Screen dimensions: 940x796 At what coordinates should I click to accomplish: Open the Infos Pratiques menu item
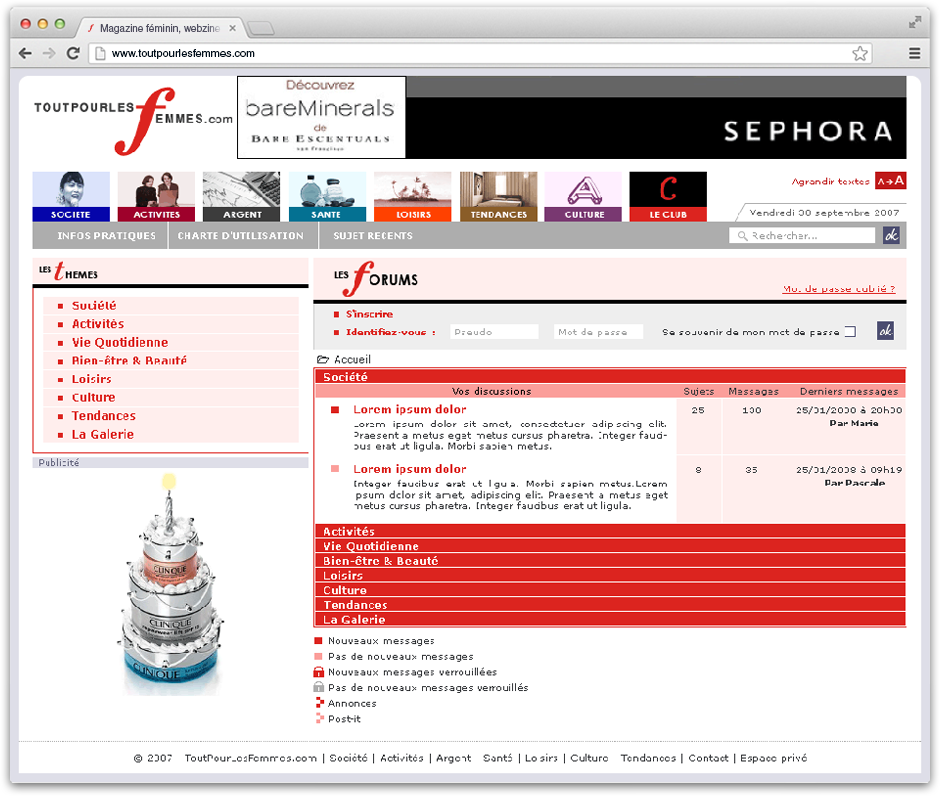click(x=106, y=236)
